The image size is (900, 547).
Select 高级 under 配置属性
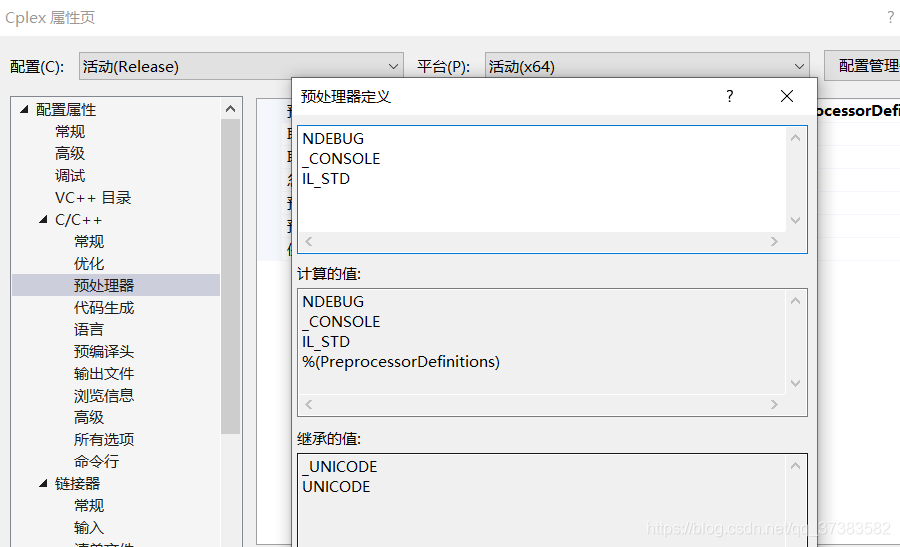[x=70, y=153]
